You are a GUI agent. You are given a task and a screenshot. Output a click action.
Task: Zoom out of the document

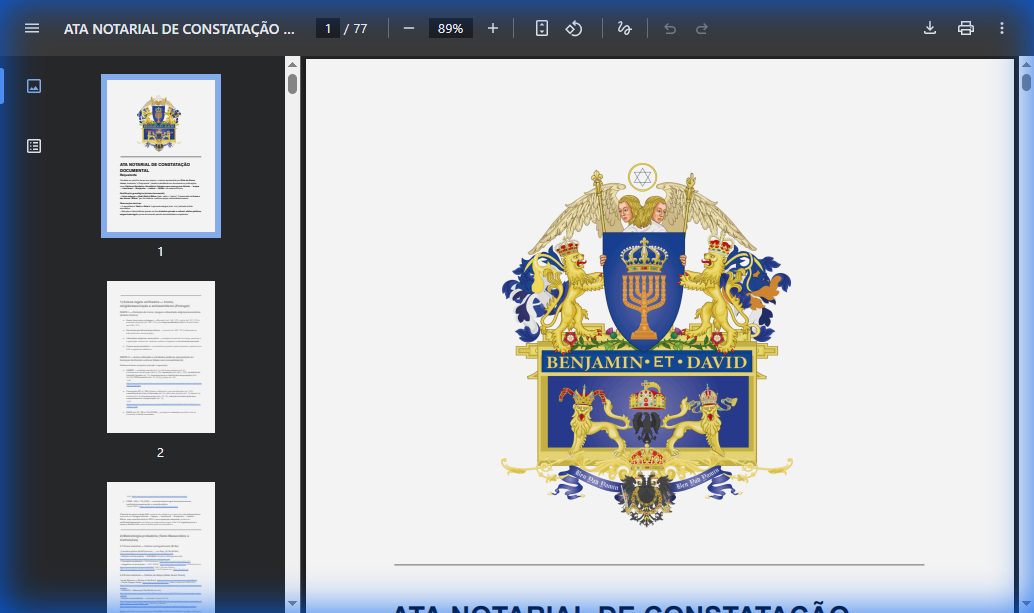click(x=407, y=28)
